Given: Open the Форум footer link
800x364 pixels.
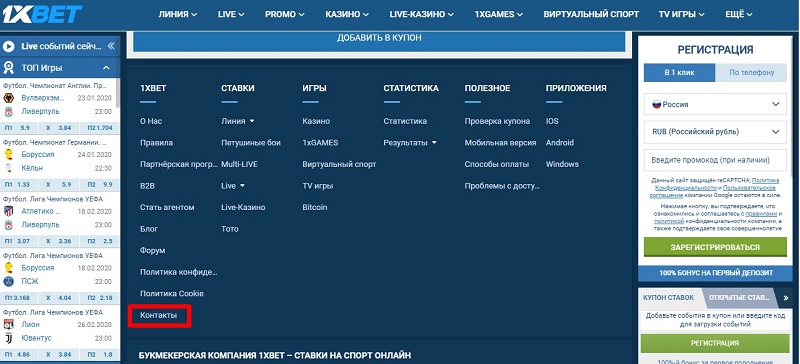Looking at the screenshot, I should click(x=152, y=251).
